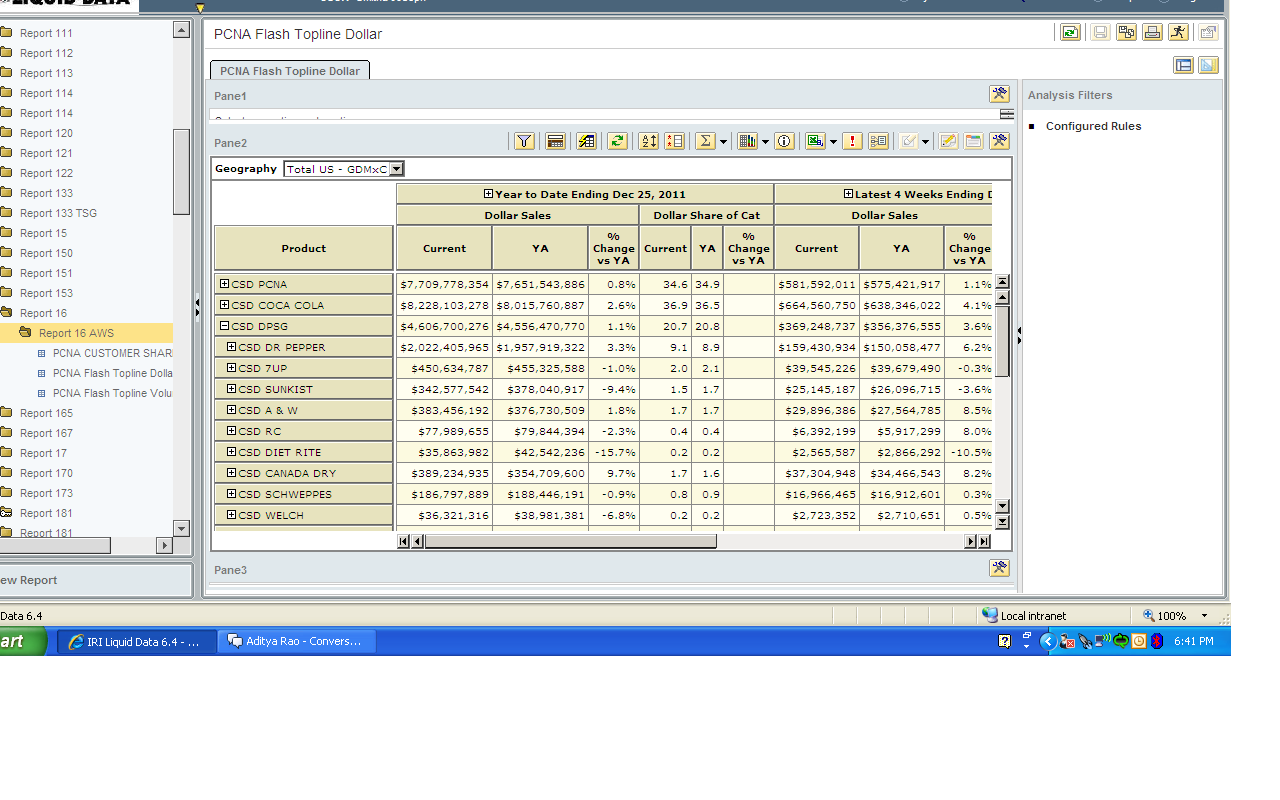The width and height of the screenshot is (1280, 800).
Task: Expand the CSD DR PEPPER row
Action: point(231,347)
